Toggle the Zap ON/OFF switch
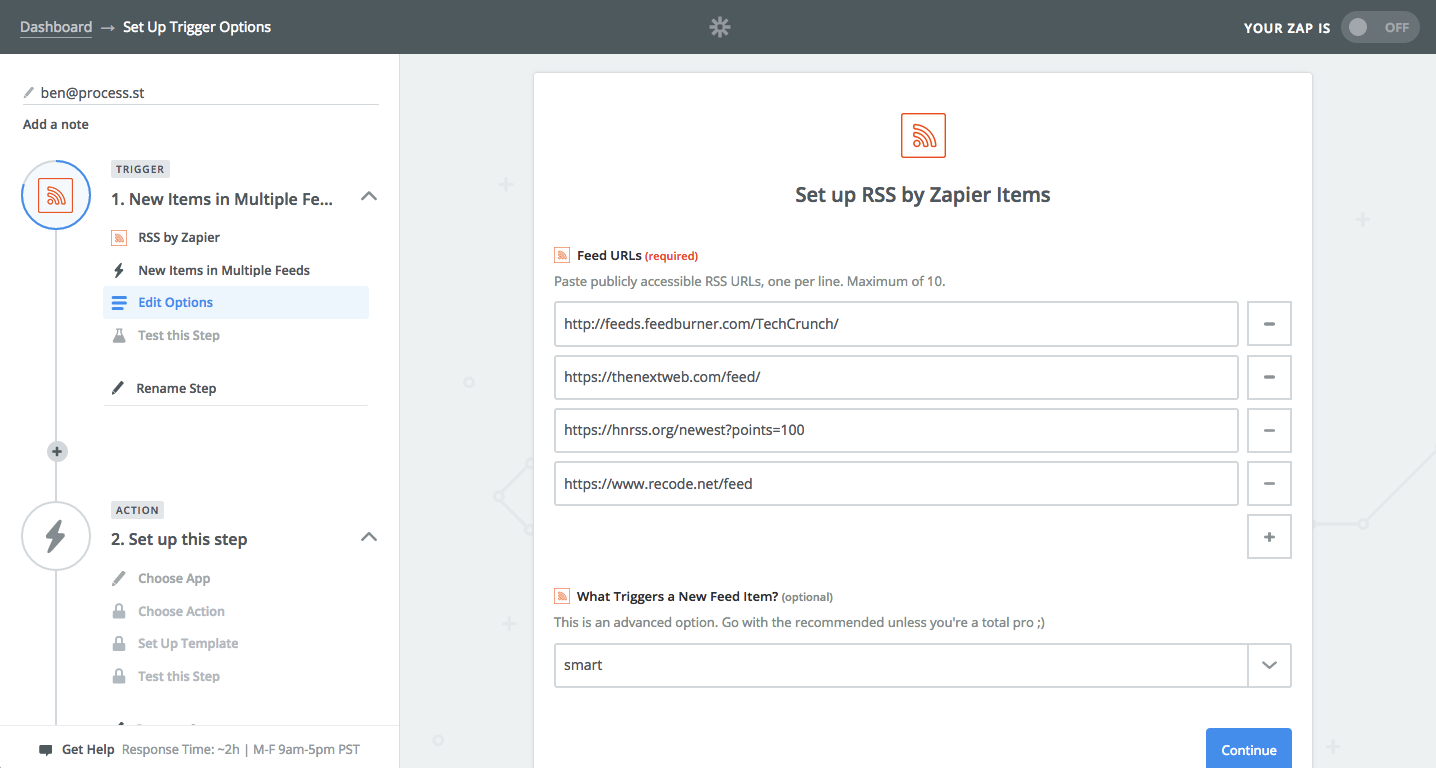Viewport: 1436px width, 768px height. 1380,27
